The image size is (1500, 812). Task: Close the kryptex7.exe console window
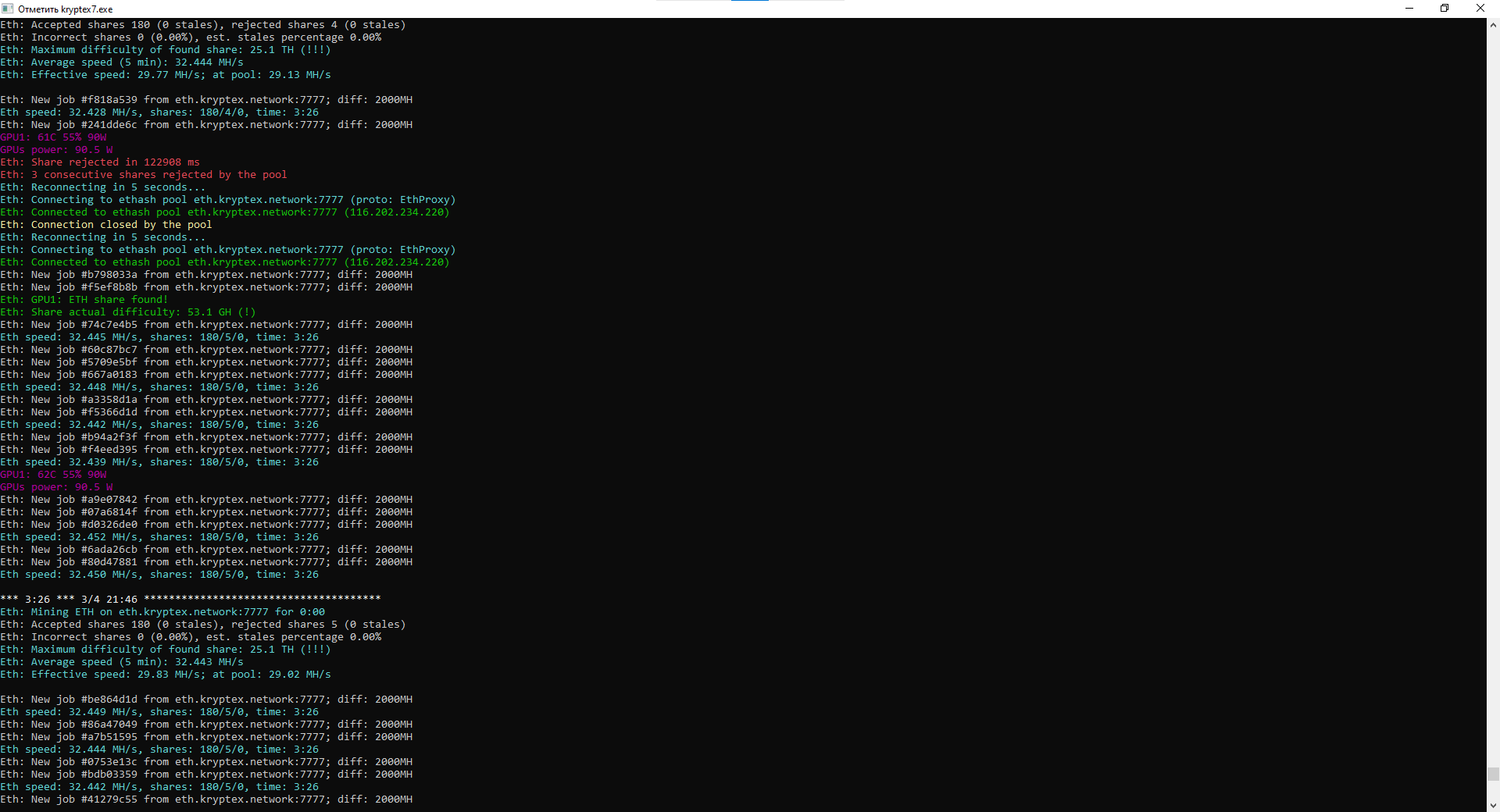click(1480, 9)
